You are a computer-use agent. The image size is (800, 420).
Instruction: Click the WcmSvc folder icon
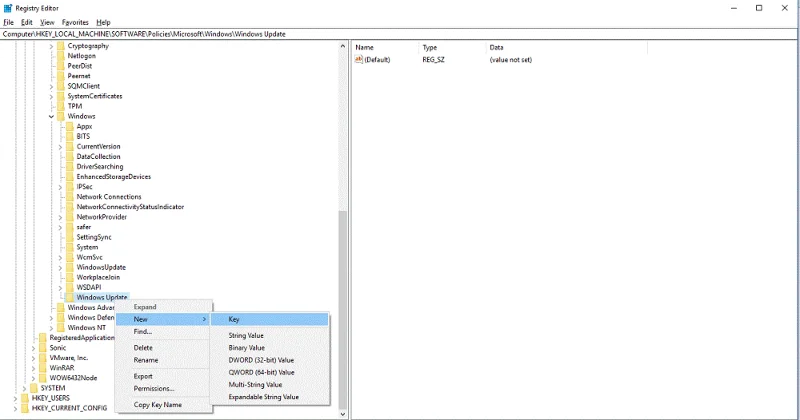[70, 257]
